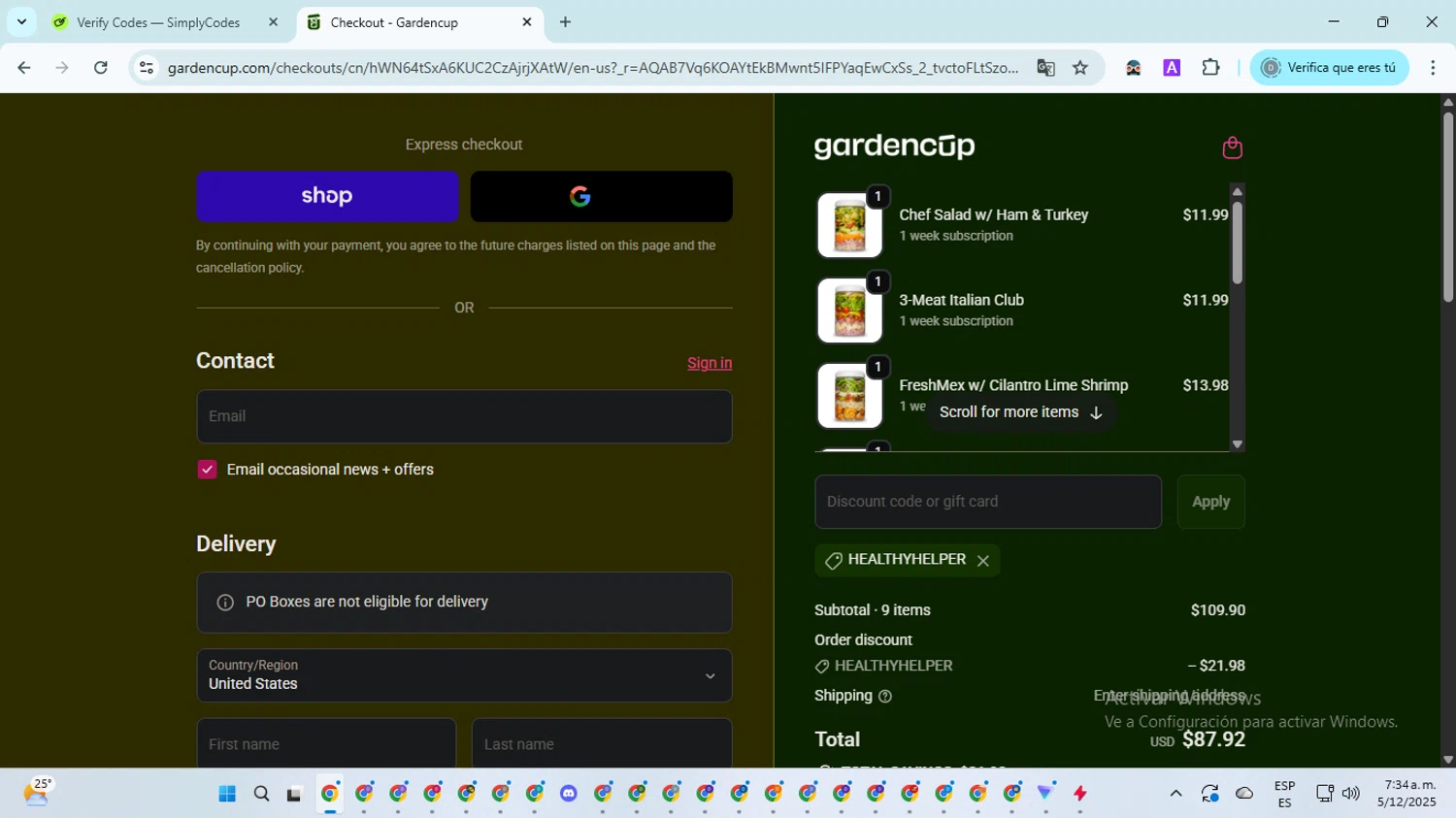Open the taskbar clock and date
This screenshot has height=818, width=1456.
[x=1406, y=794]
